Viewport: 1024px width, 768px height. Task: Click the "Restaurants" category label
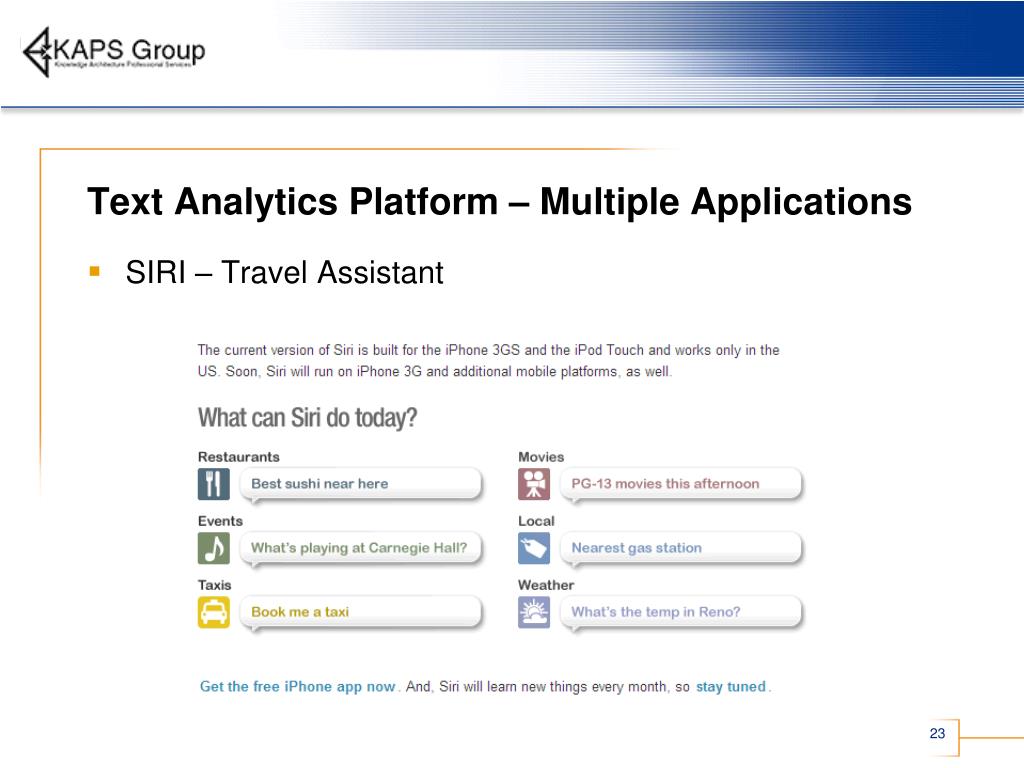click(238, 456)
